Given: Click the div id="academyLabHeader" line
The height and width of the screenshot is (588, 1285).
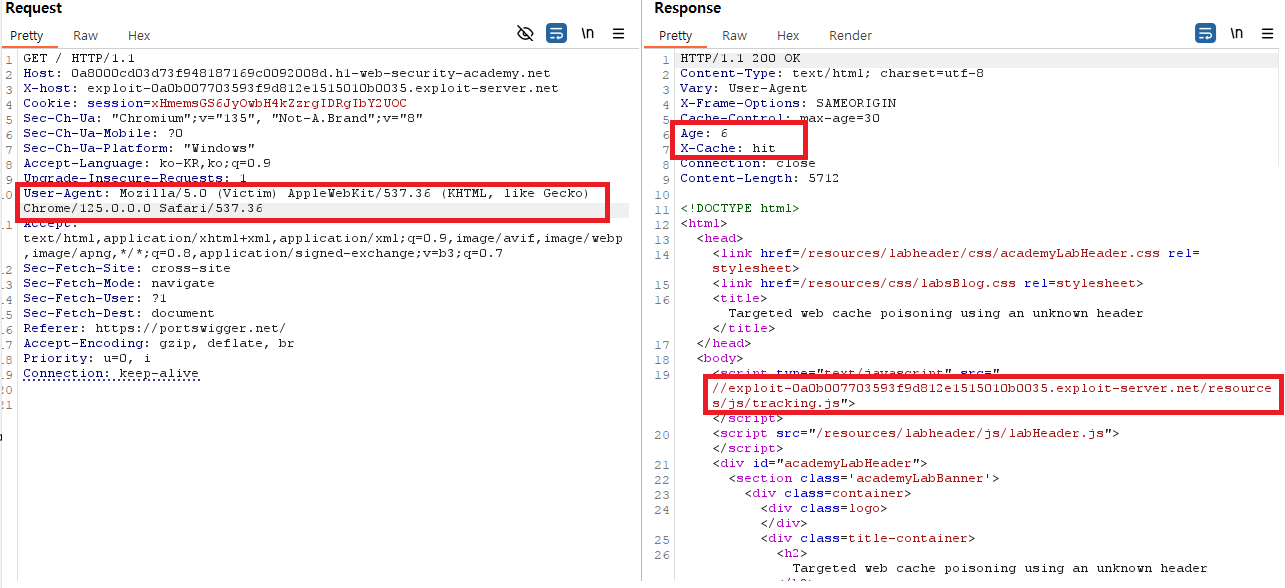Looking at the screenshot, I should (820, 463).
